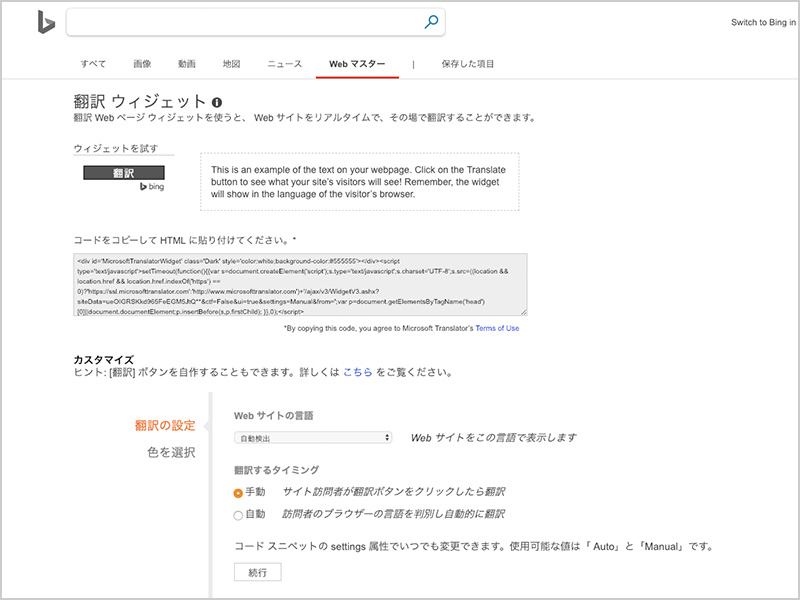Click the Switch to Bing in link
Image resolution: width=800 pixels, height=600 pixels.
(x=763, y=22)
